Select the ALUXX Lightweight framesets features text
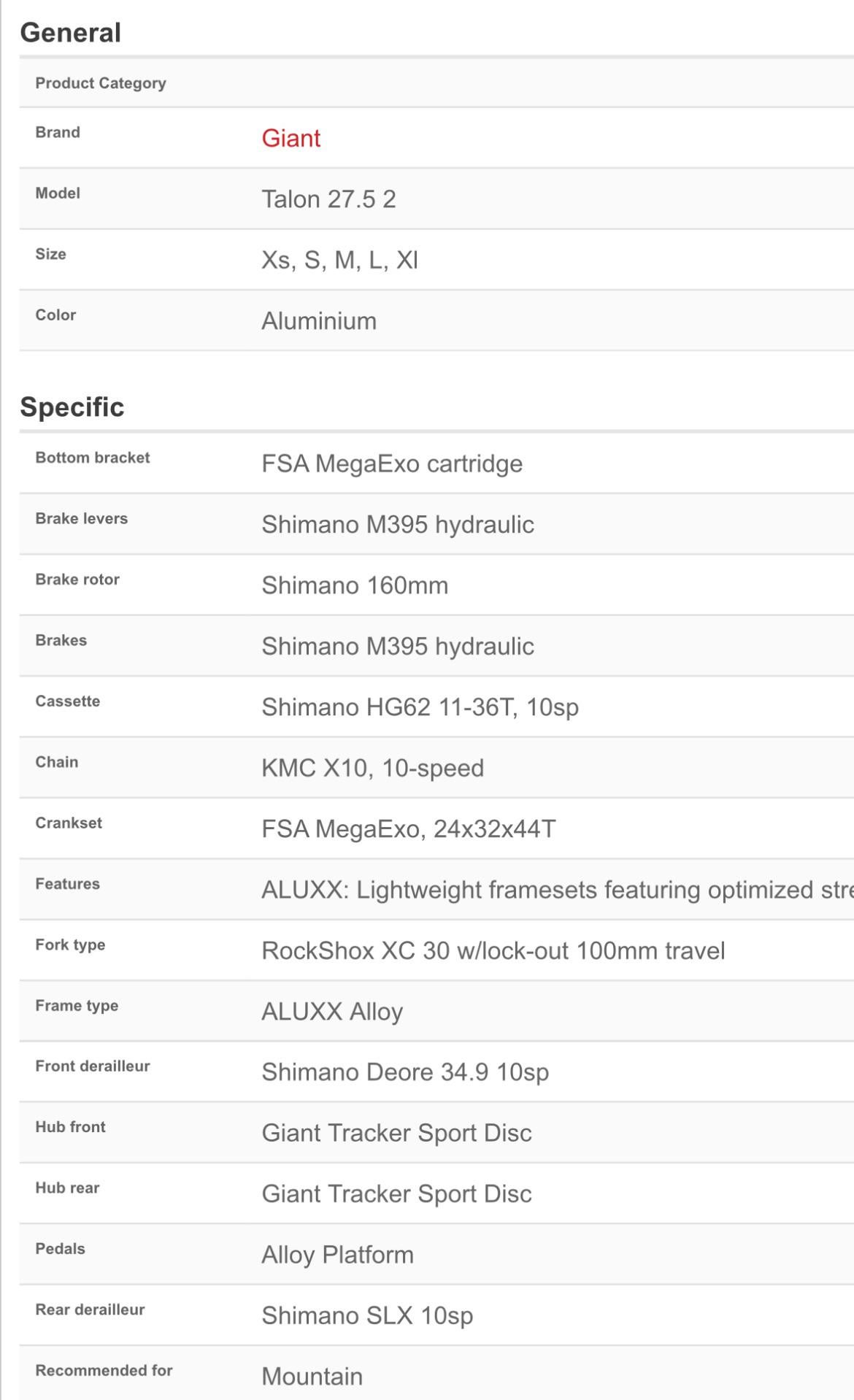The image size is (854, 1400). [558, 890]
